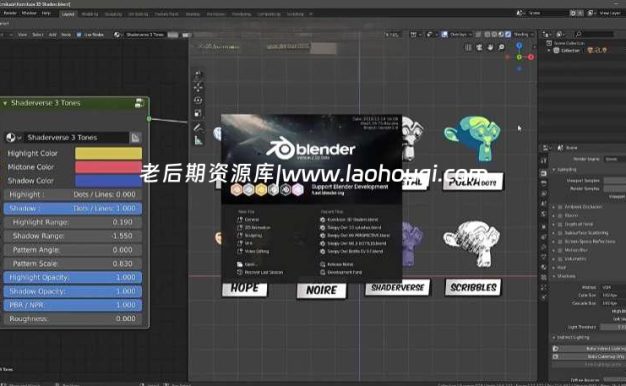Click the node group browse icon left of name

pyautogui.click(x=13, y=138)
